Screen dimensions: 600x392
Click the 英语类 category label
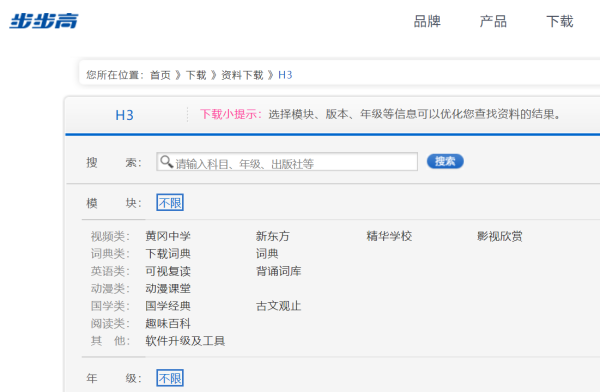tap(110, 271)
